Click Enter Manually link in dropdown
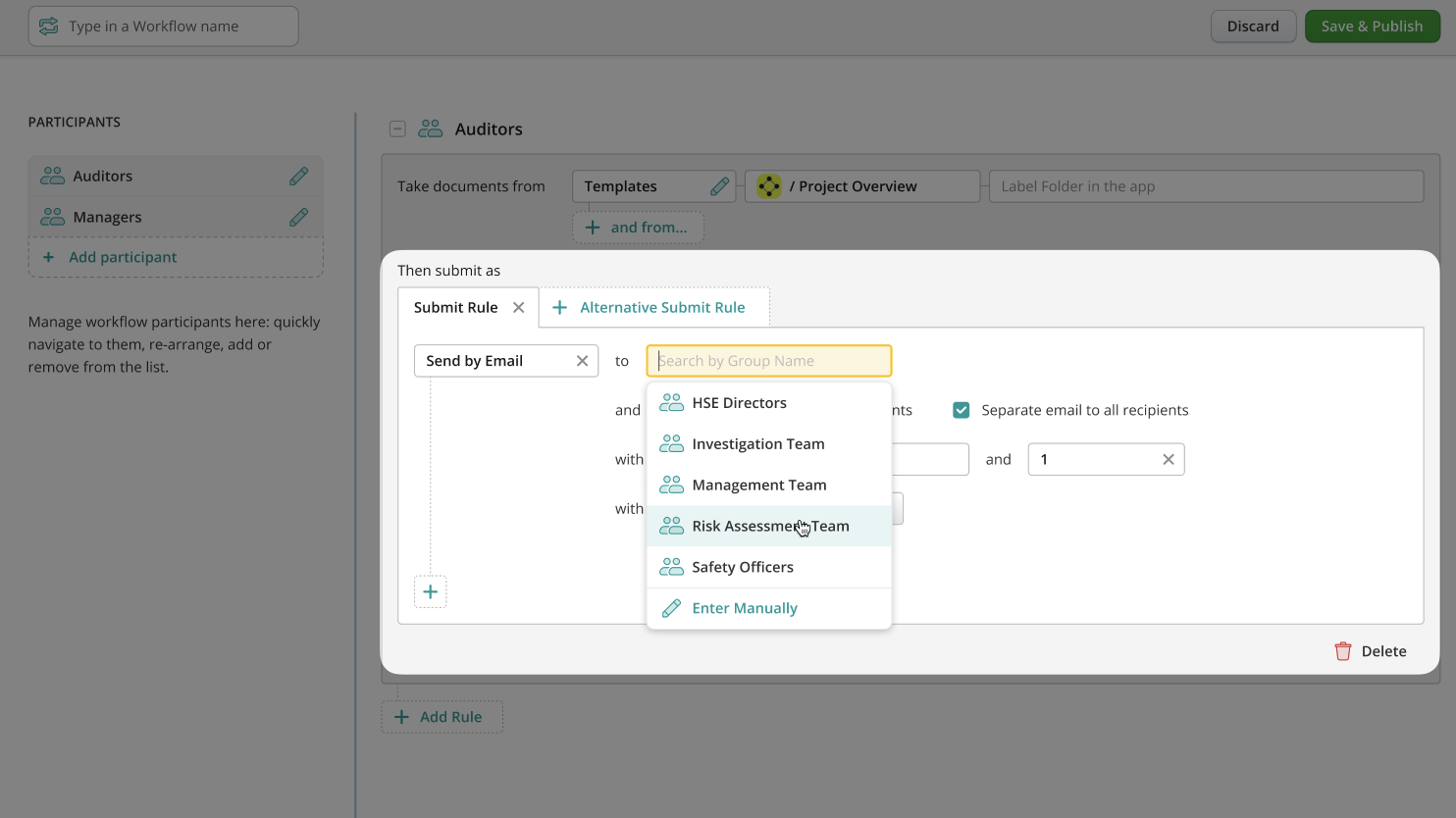Screen dimensions: 1456x818 tap(744, 609)
